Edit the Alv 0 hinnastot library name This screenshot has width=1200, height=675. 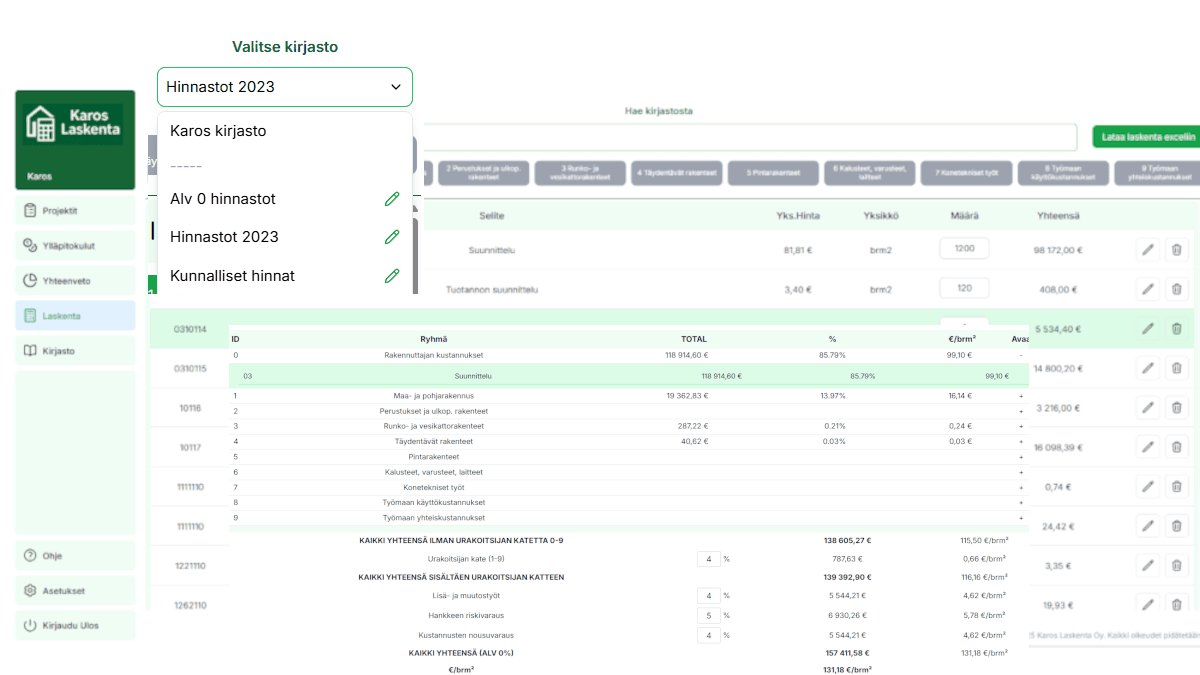point(392,199)
